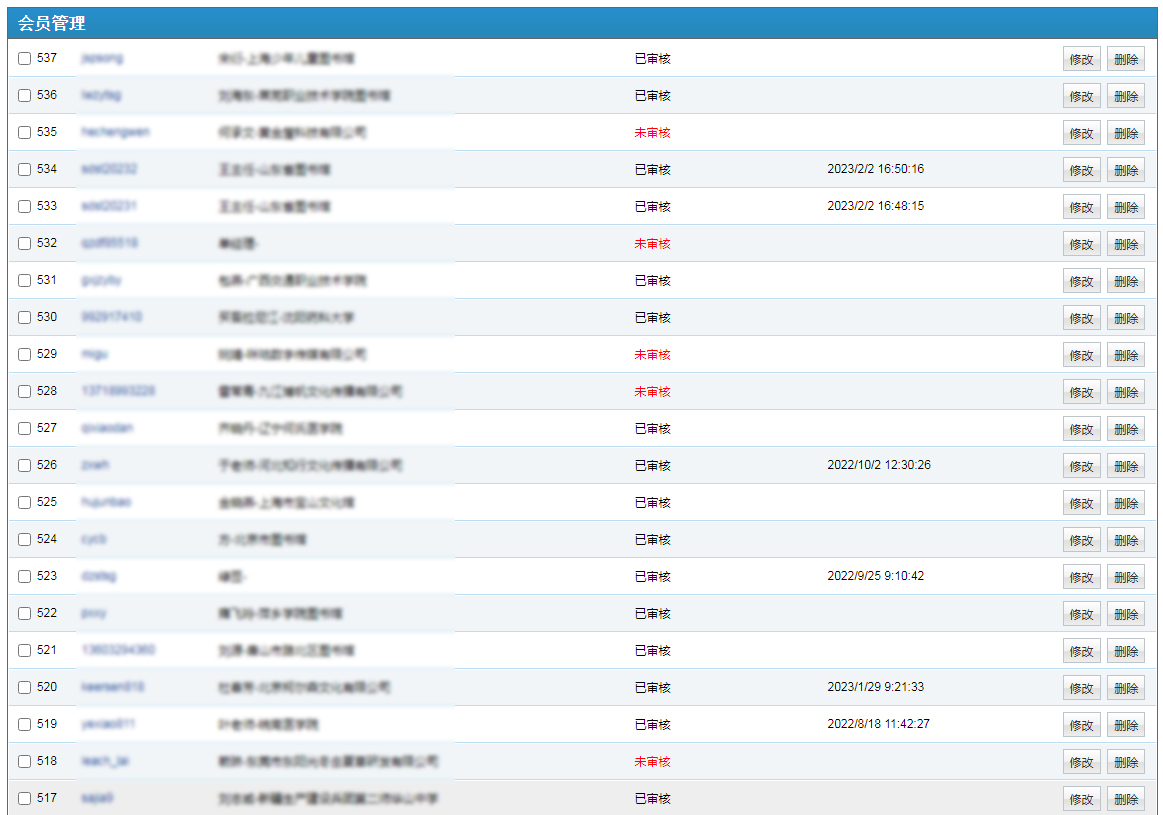Select the checkbox in row 534
This screenshot has width=1163, height=815.
25,170
